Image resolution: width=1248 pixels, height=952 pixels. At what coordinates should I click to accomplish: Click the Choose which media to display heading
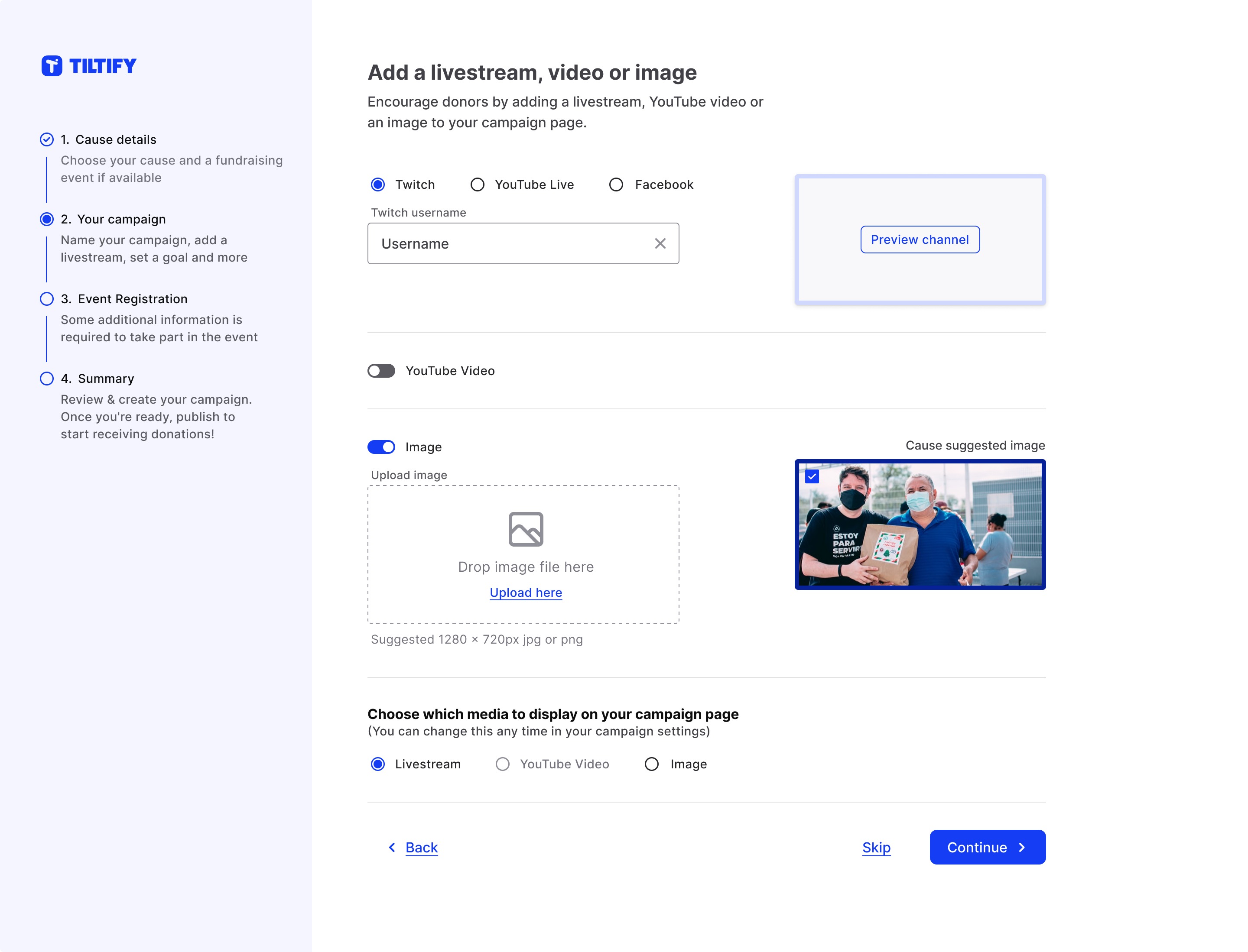553,714
